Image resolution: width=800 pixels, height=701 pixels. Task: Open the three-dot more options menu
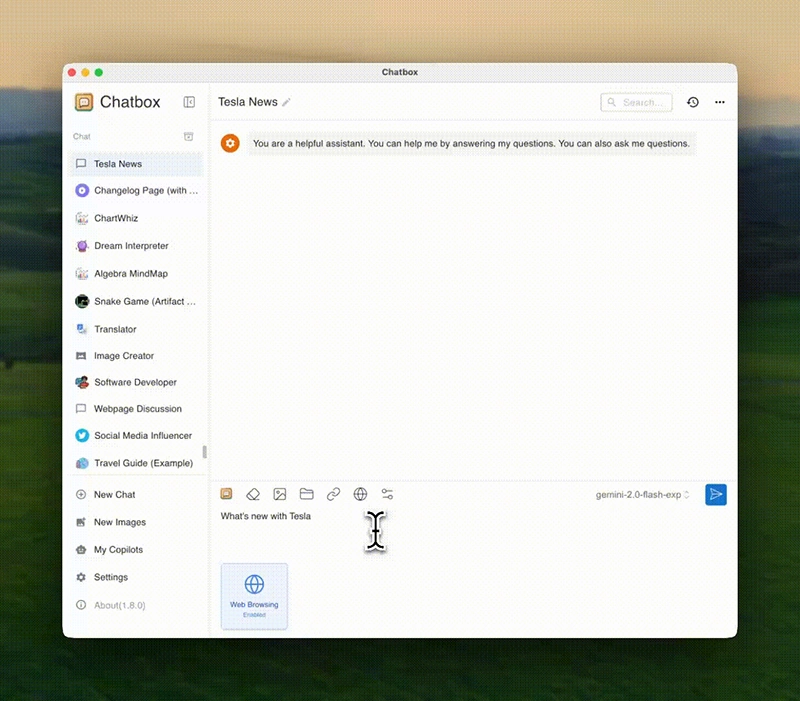click(x=719, y=102)
